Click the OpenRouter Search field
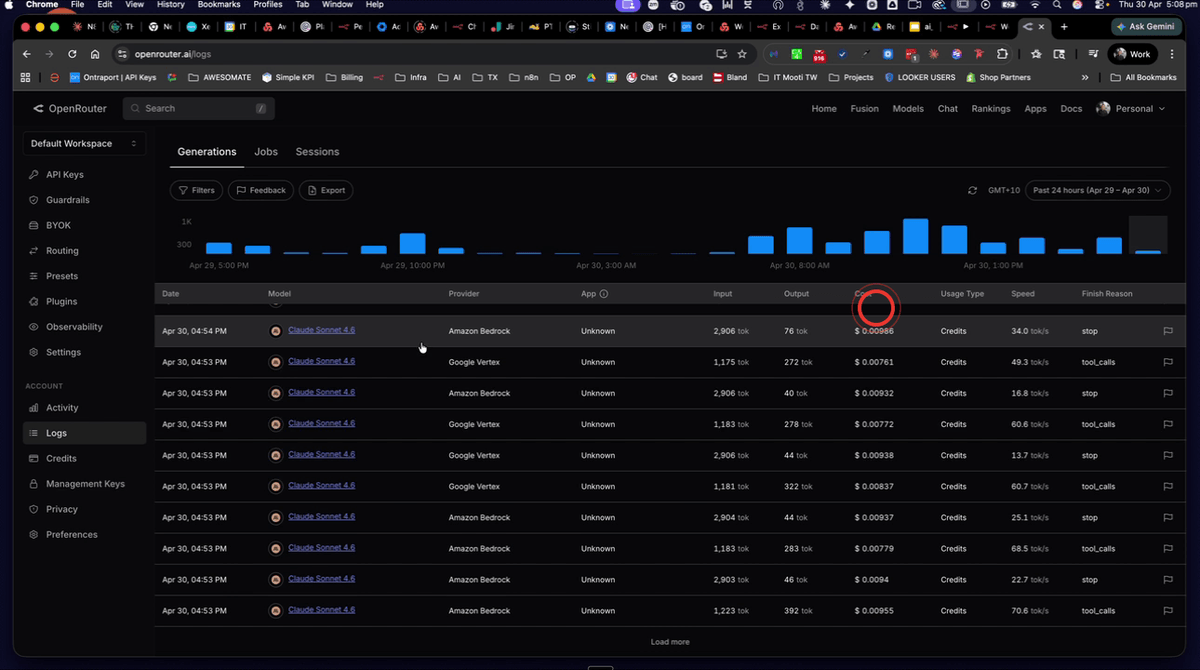This screenshot has height=670, width=1200. click(199, 108)
